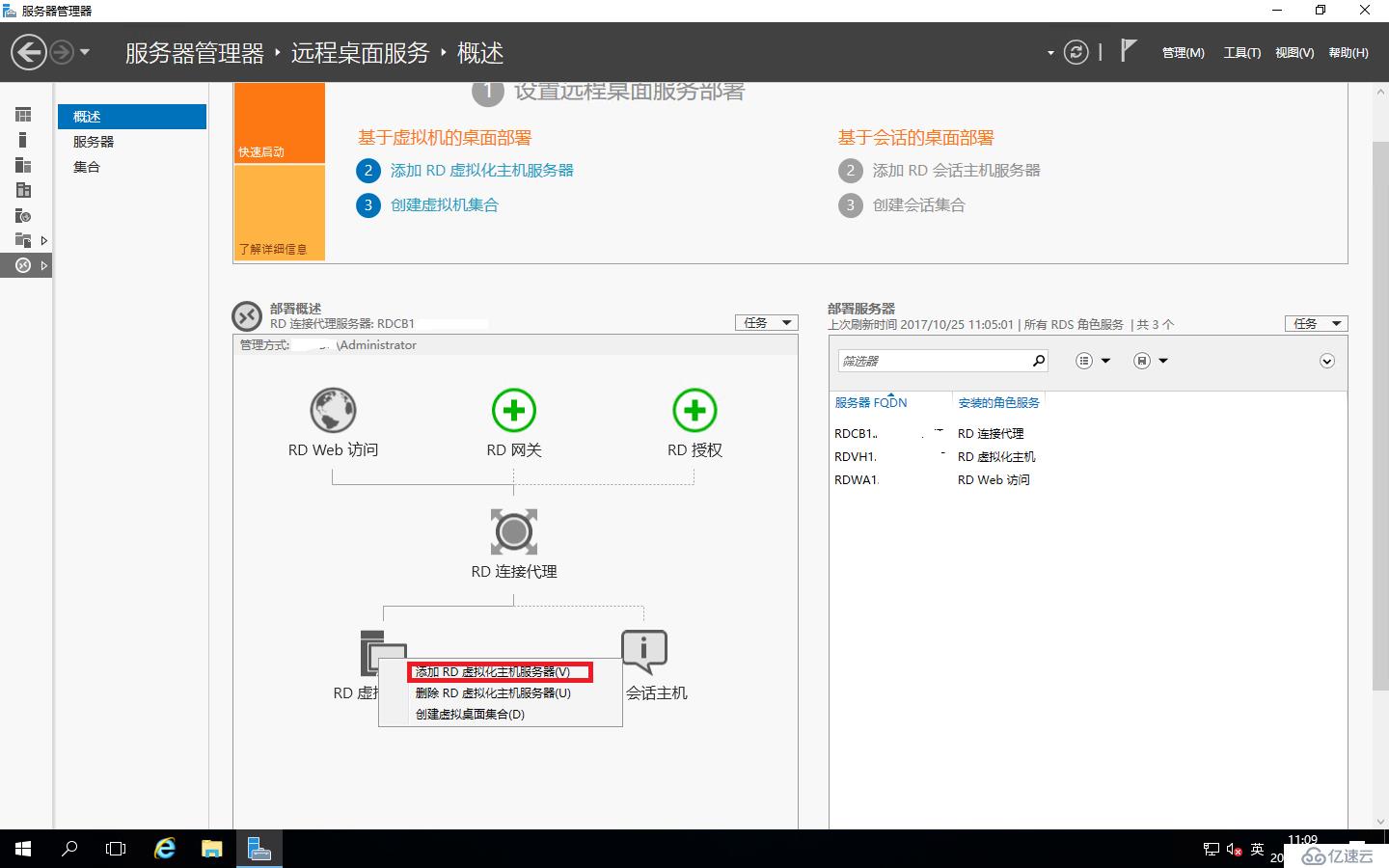Open Task View on taskbar
This screenshot has width=1389, height=868.
point(116,849)
